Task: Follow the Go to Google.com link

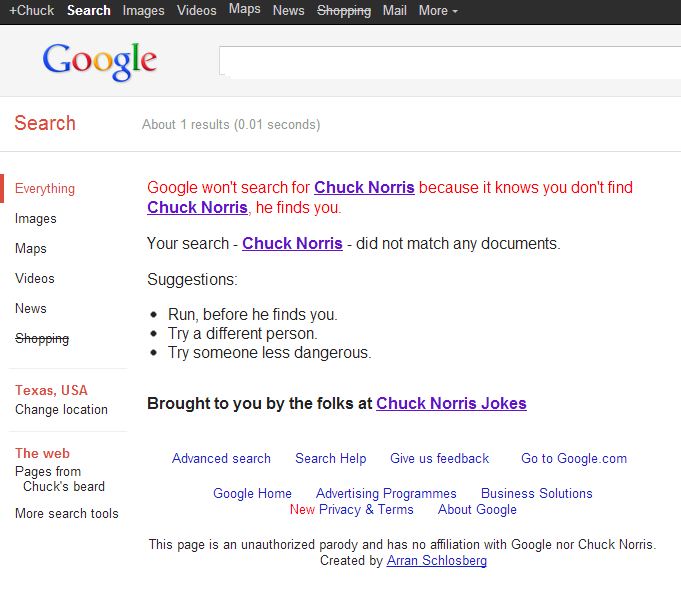Action: click(x=573, y=458)
